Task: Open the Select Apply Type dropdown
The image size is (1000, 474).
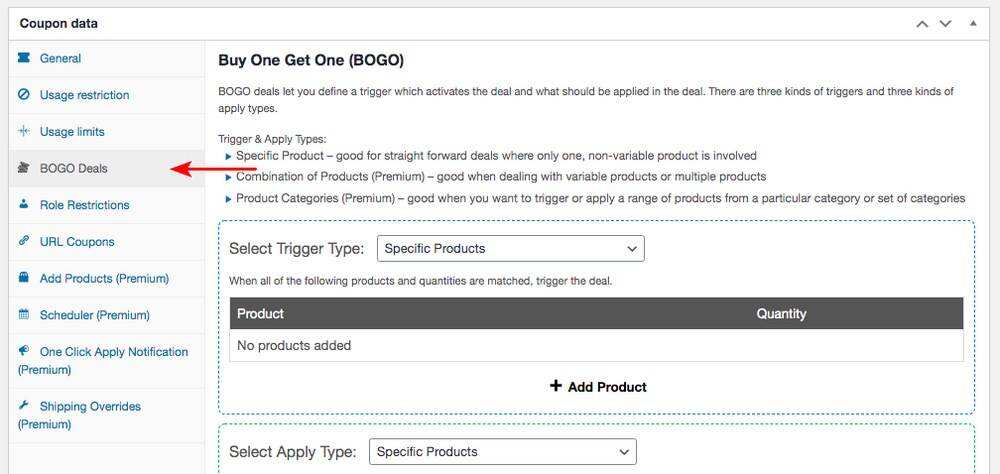Action: pyautogui.click(x=502, y=452)
